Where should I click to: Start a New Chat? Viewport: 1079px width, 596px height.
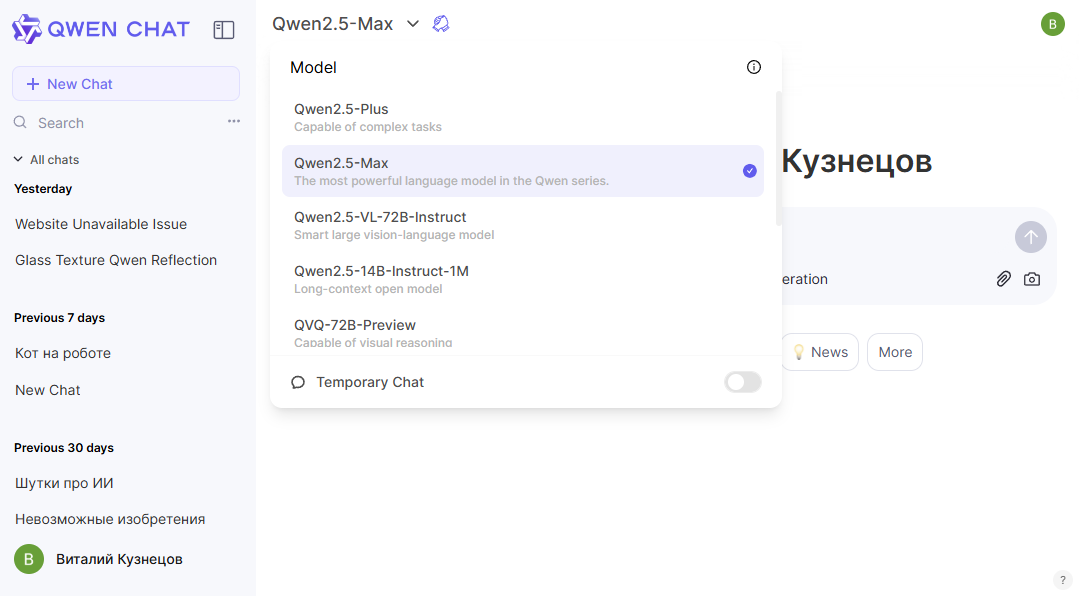click(x=126, y=84)
